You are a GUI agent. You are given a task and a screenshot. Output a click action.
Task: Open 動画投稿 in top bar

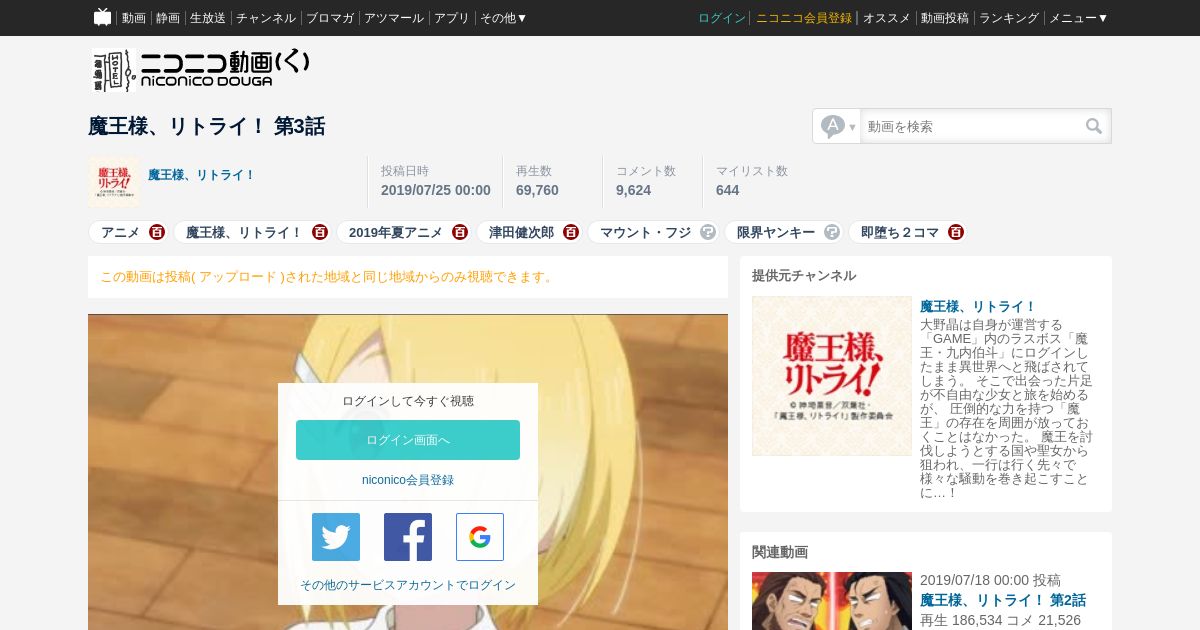pos(945,18)
